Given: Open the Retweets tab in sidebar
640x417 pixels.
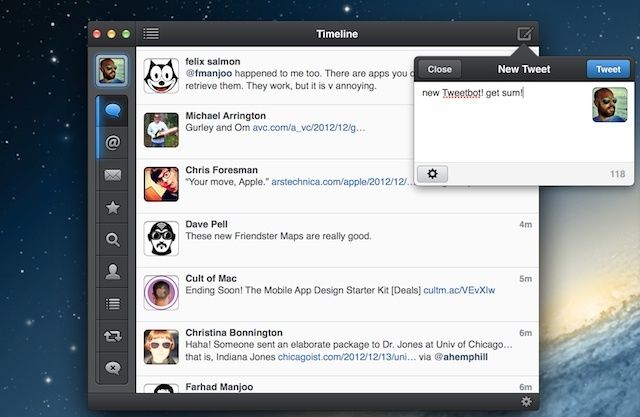Looking at the screenshot, I should [x=113, y=336].
